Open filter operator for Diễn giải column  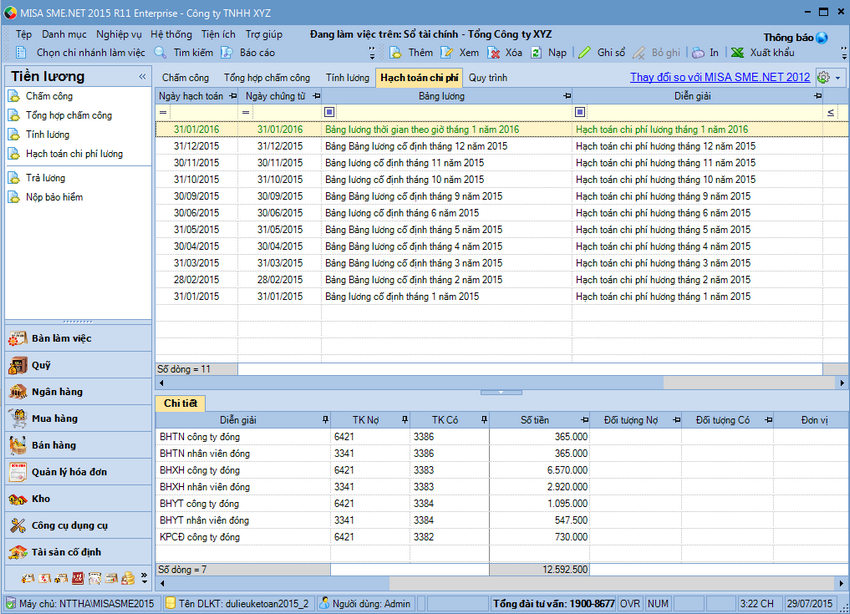[x=579, y=113]
